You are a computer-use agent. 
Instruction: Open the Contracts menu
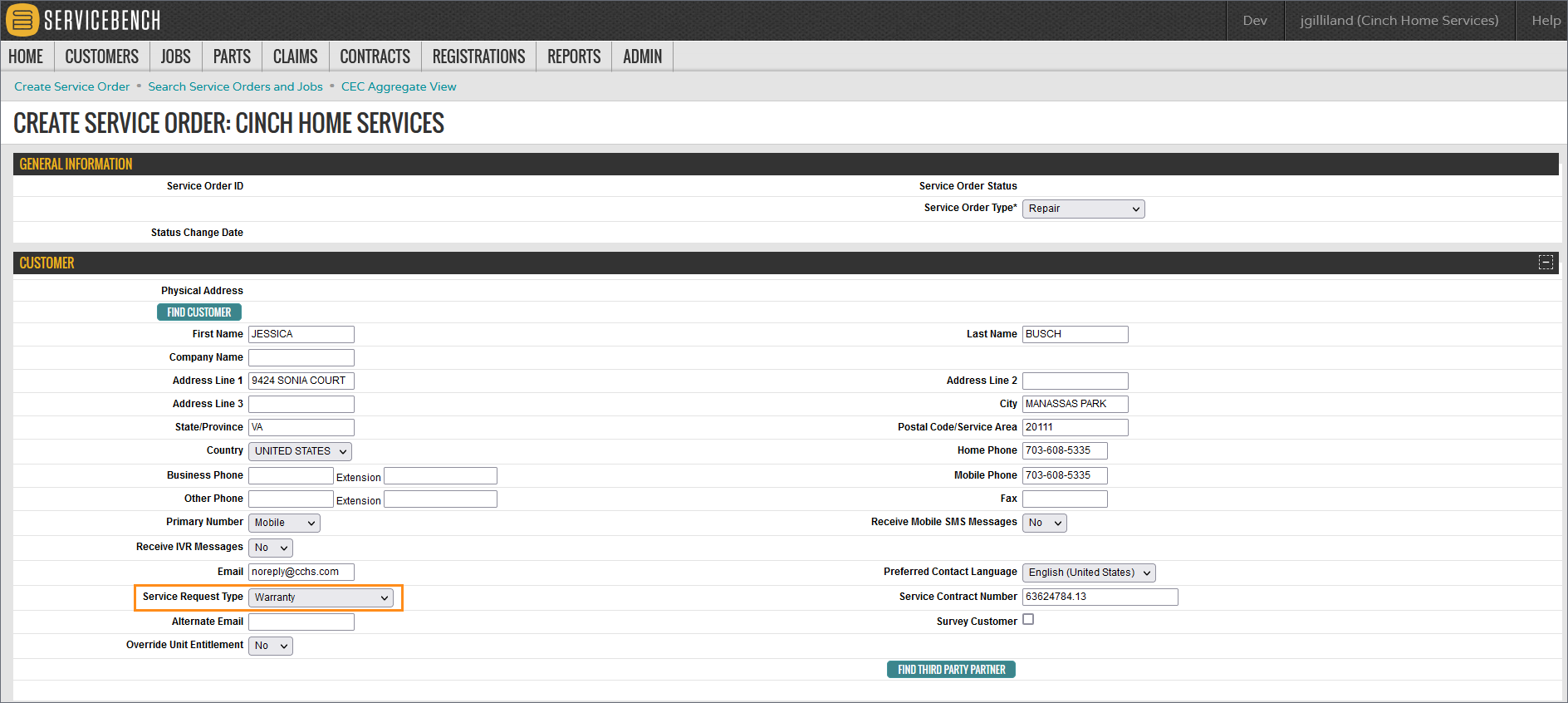pyautogui.click(x=375, y=57)
